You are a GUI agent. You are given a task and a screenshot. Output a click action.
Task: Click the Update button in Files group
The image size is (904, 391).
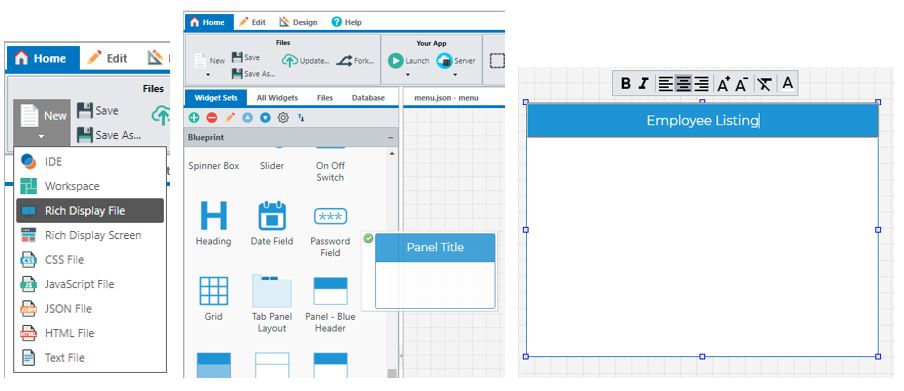pos(306,61)
